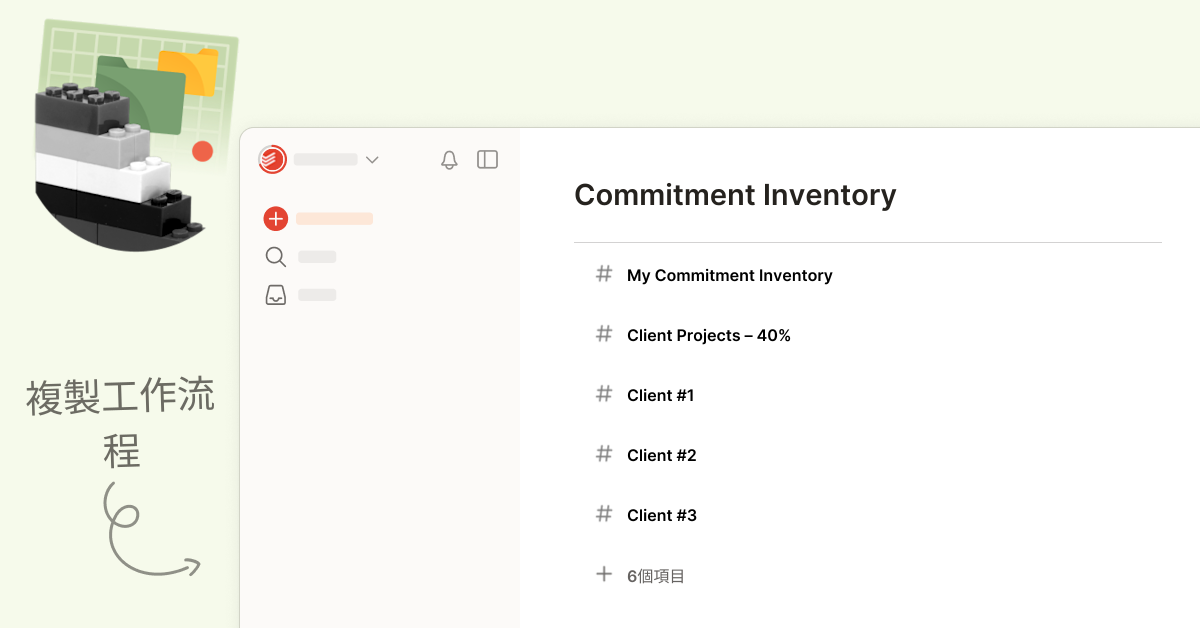Viewport: 1200px width, 628px height.
Task: Click the Commitment Inventory heading
Action: point(735,194)
